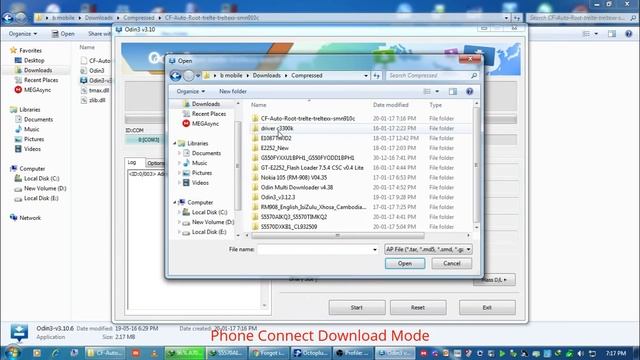Collapse the Libraries tree in dialog sidebar
The width and height of the screenshot is (640, 360).
175,144
